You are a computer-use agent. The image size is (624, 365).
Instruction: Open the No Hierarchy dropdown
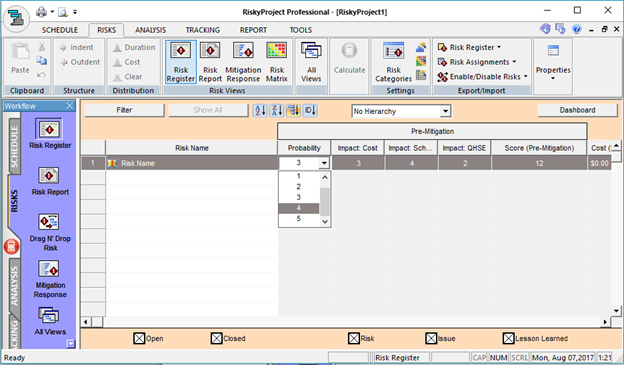pyautogui.click(x=445, y=111)
